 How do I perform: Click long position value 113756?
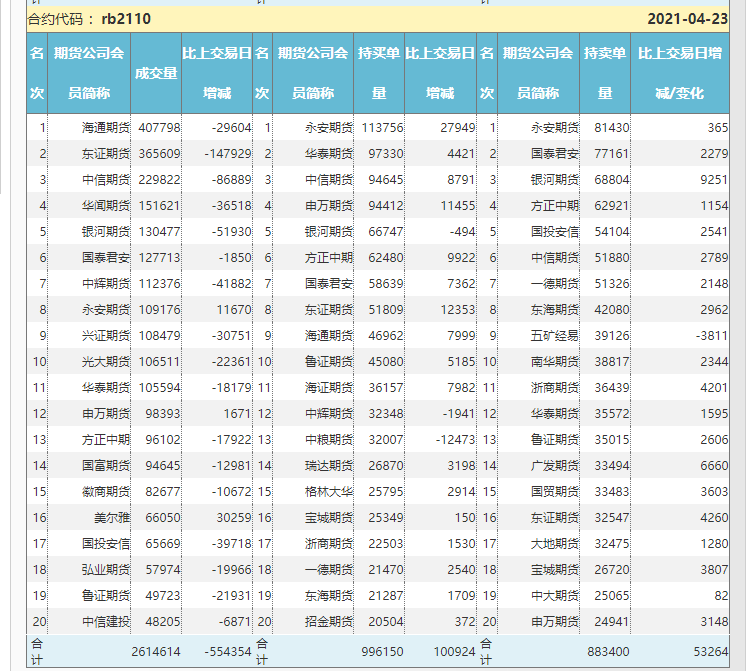383,128
